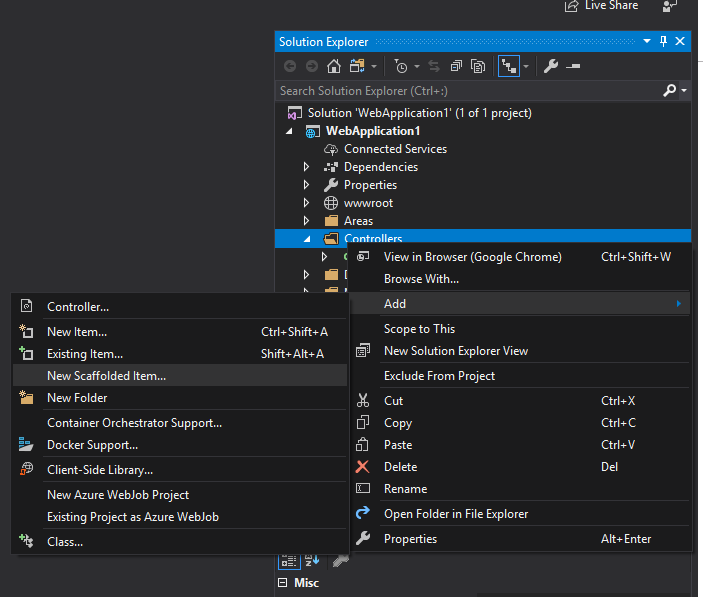The height and width of the screenshot is (597, 703).
Task: Choose Existing Item... from the submenu
Action: (180, 354)
